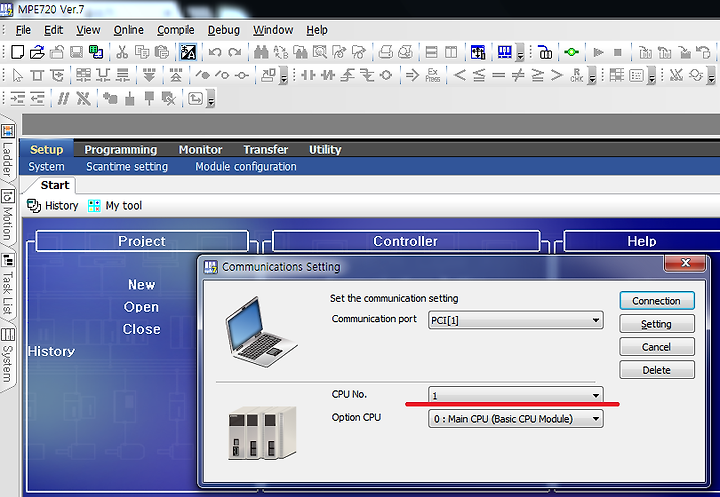The image size is (720, 497).
Task: Open the Online menu
Action: pyautogui.click(x=129, y=30)
